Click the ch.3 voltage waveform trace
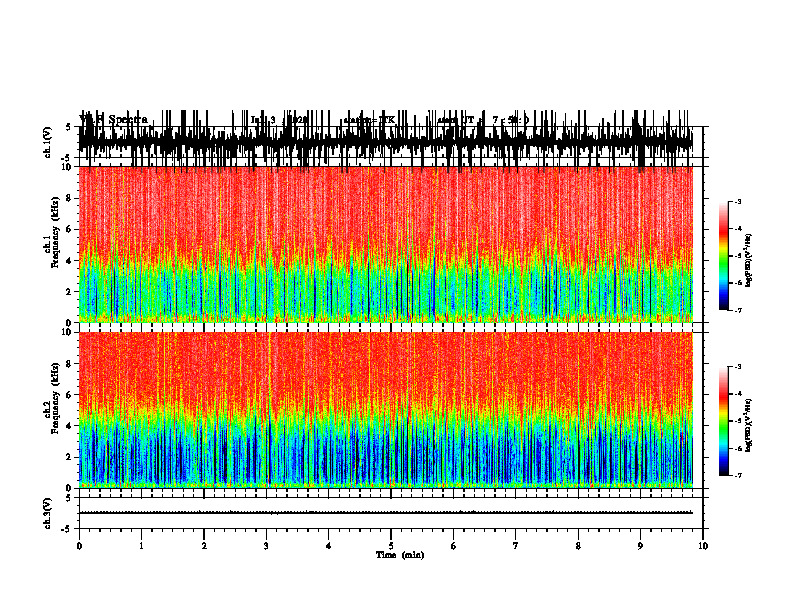 385,513
